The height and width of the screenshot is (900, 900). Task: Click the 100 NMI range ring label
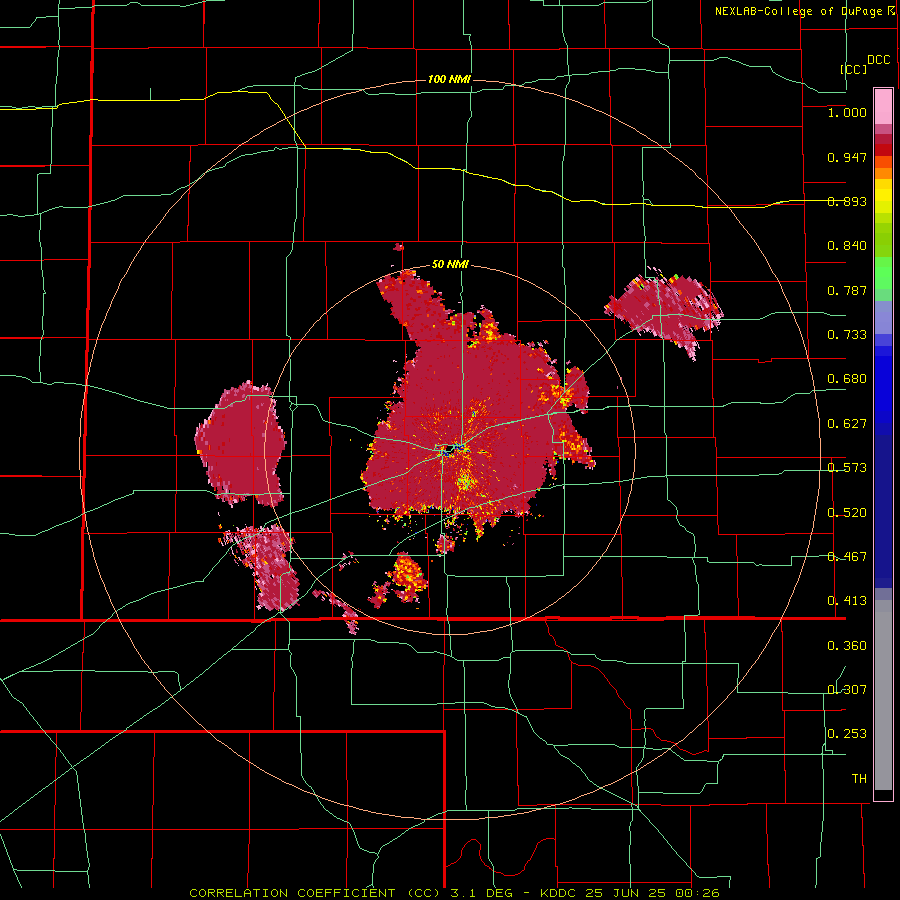(x=449, y=79)
